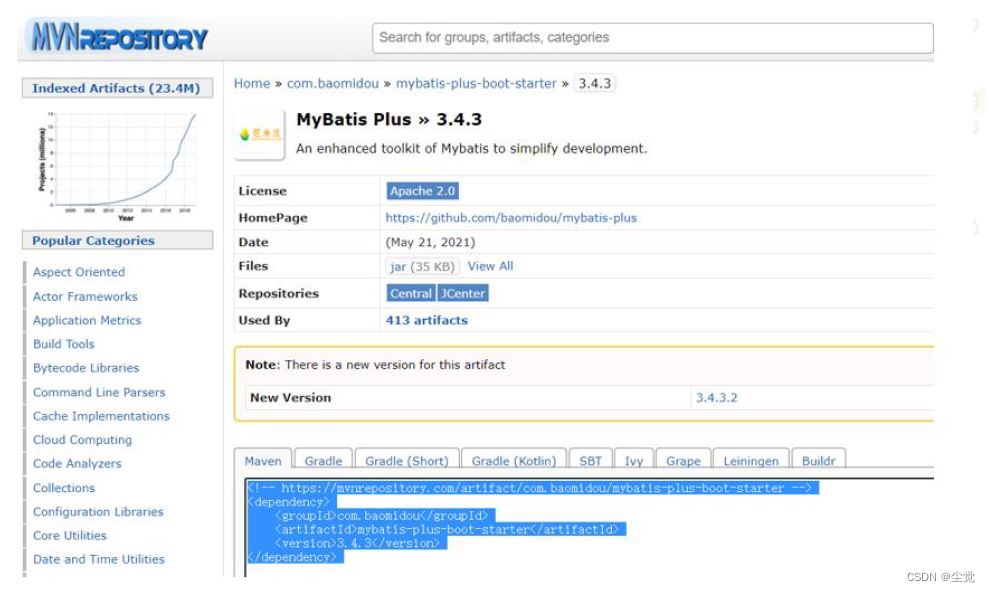Open the Configuration Libraries category
Image resolution: width=990 pixels, height=592 pixels.
(x=98, y=512)
